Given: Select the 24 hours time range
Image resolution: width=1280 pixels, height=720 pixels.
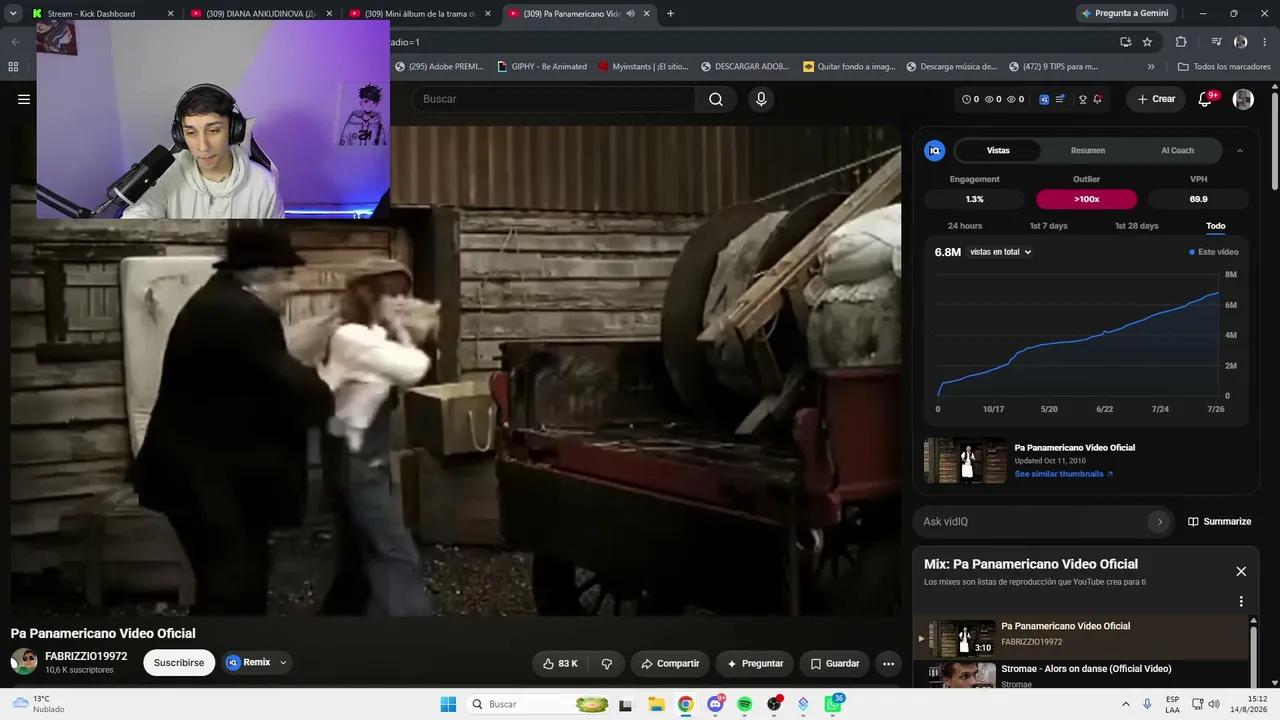Looking at the screenshot, I should pyautogui.click(x=965, y=226).
